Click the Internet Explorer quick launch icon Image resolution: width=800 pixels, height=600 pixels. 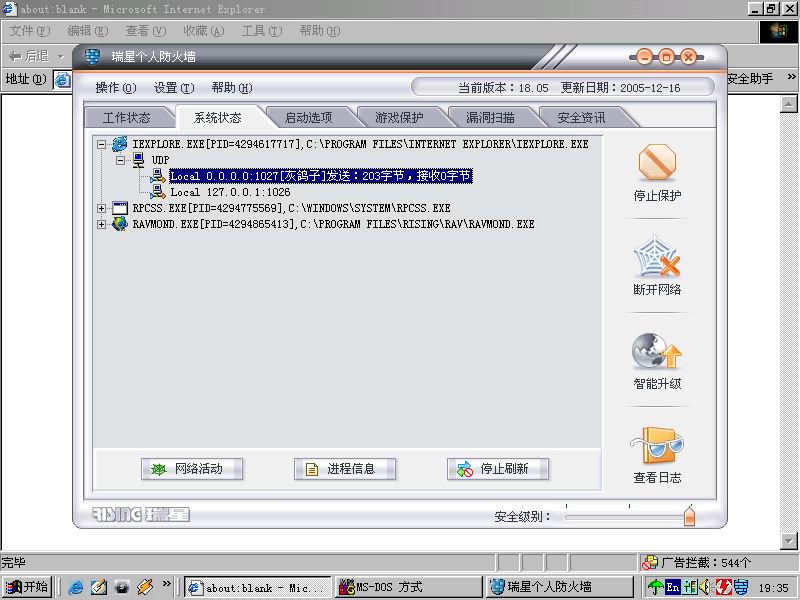76,587
